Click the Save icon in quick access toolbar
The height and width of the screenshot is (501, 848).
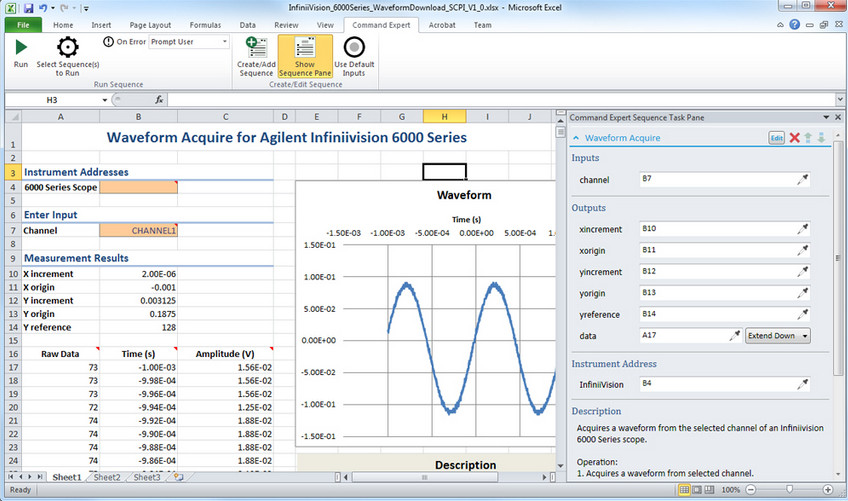tap(26, 8)
